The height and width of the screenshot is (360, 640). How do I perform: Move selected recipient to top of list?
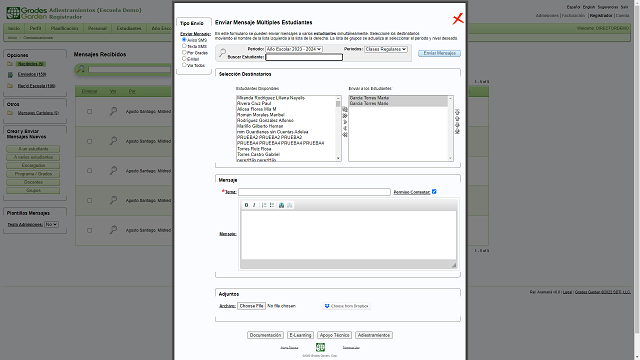point(457,112)
